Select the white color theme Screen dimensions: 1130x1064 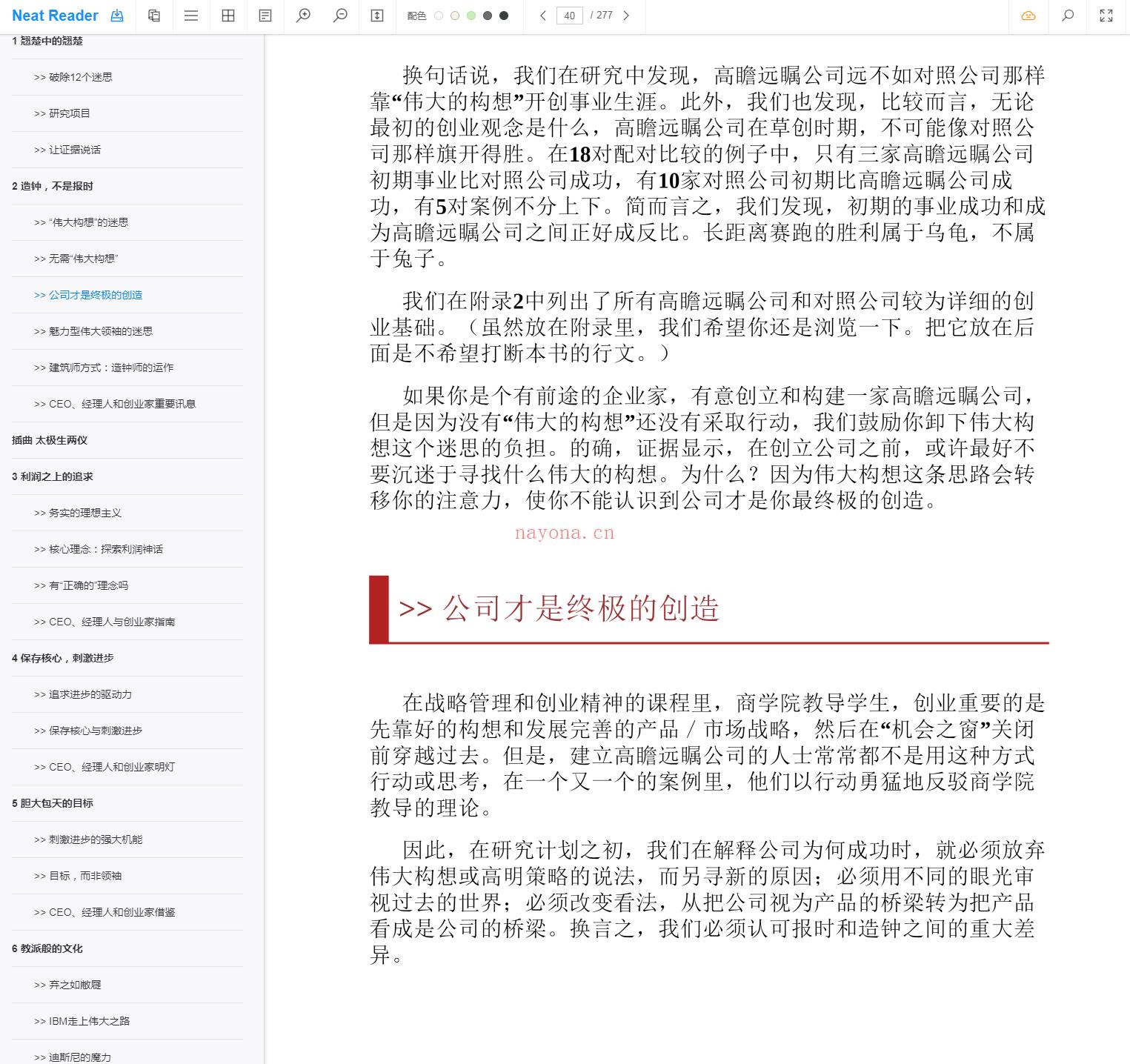(x=439, y=16)
